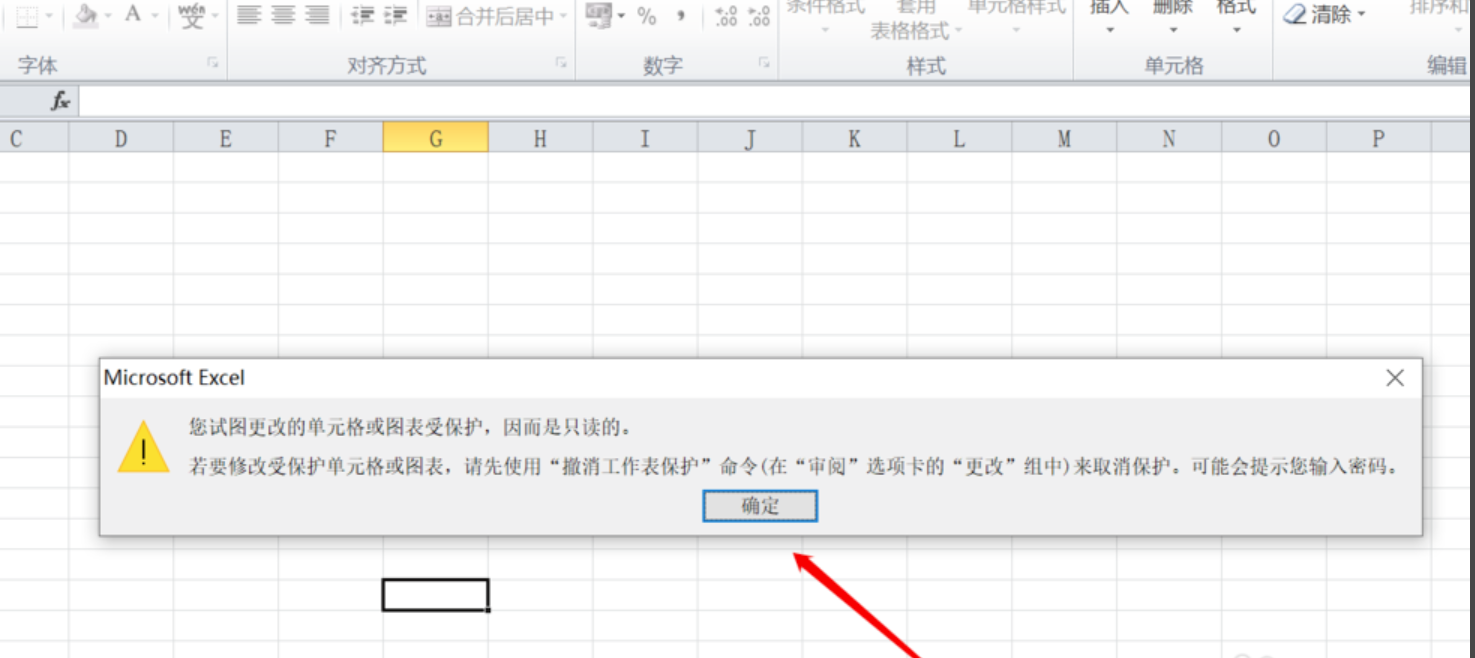Viewport: 1475px width, 658px height.
Task: Select column D header
Action: (121, 138)
